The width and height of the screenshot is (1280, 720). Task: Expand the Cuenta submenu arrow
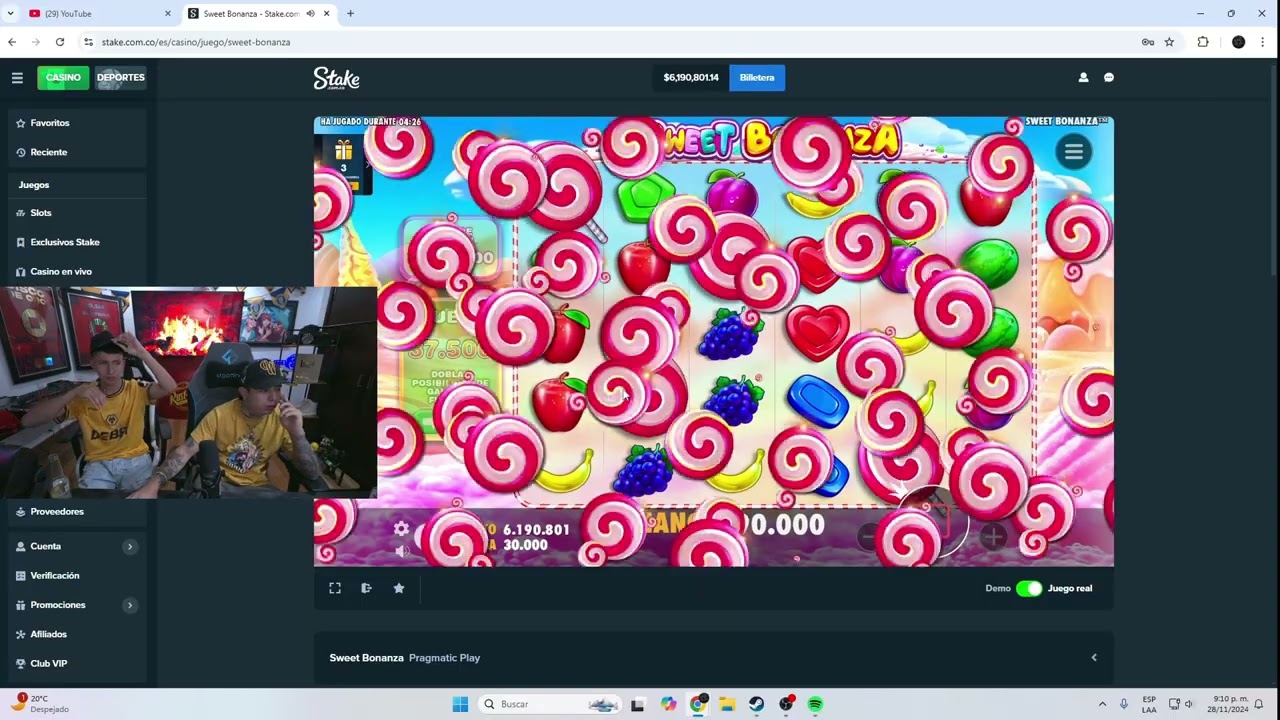129,546
